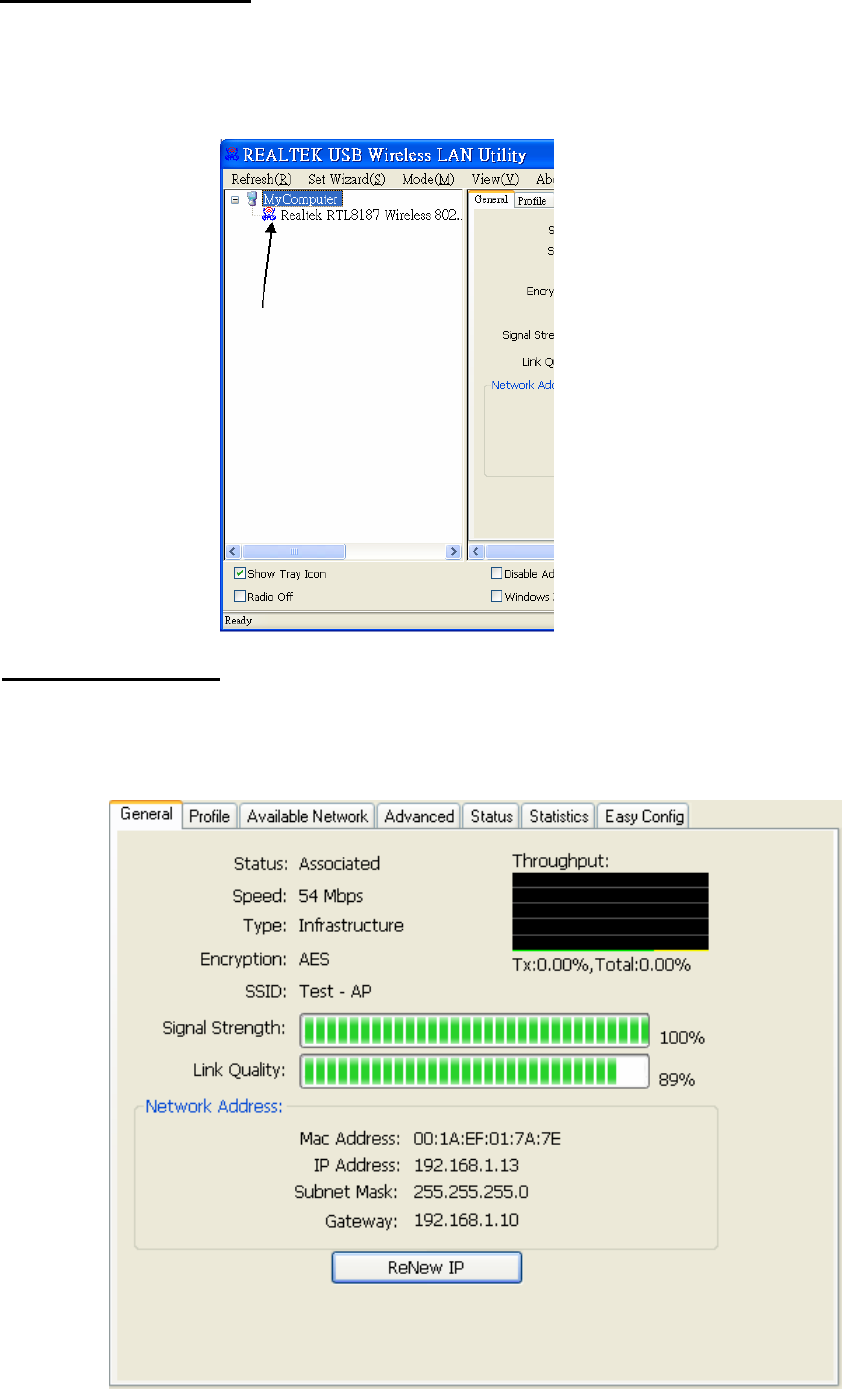Click the 54 Mbps speed value

point(331,895)
